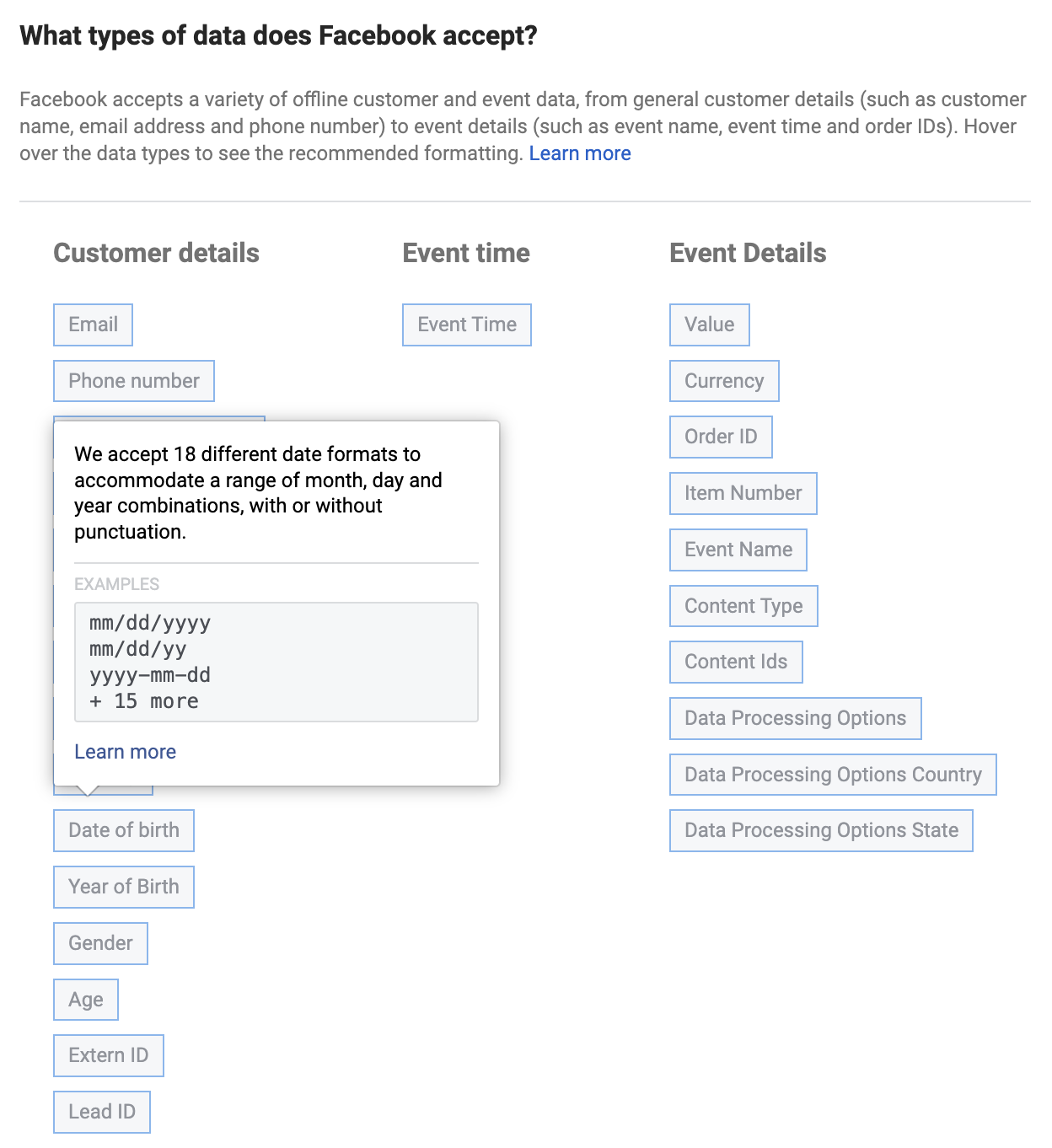Click the Value event detail tag

click(x=710, y=325)
